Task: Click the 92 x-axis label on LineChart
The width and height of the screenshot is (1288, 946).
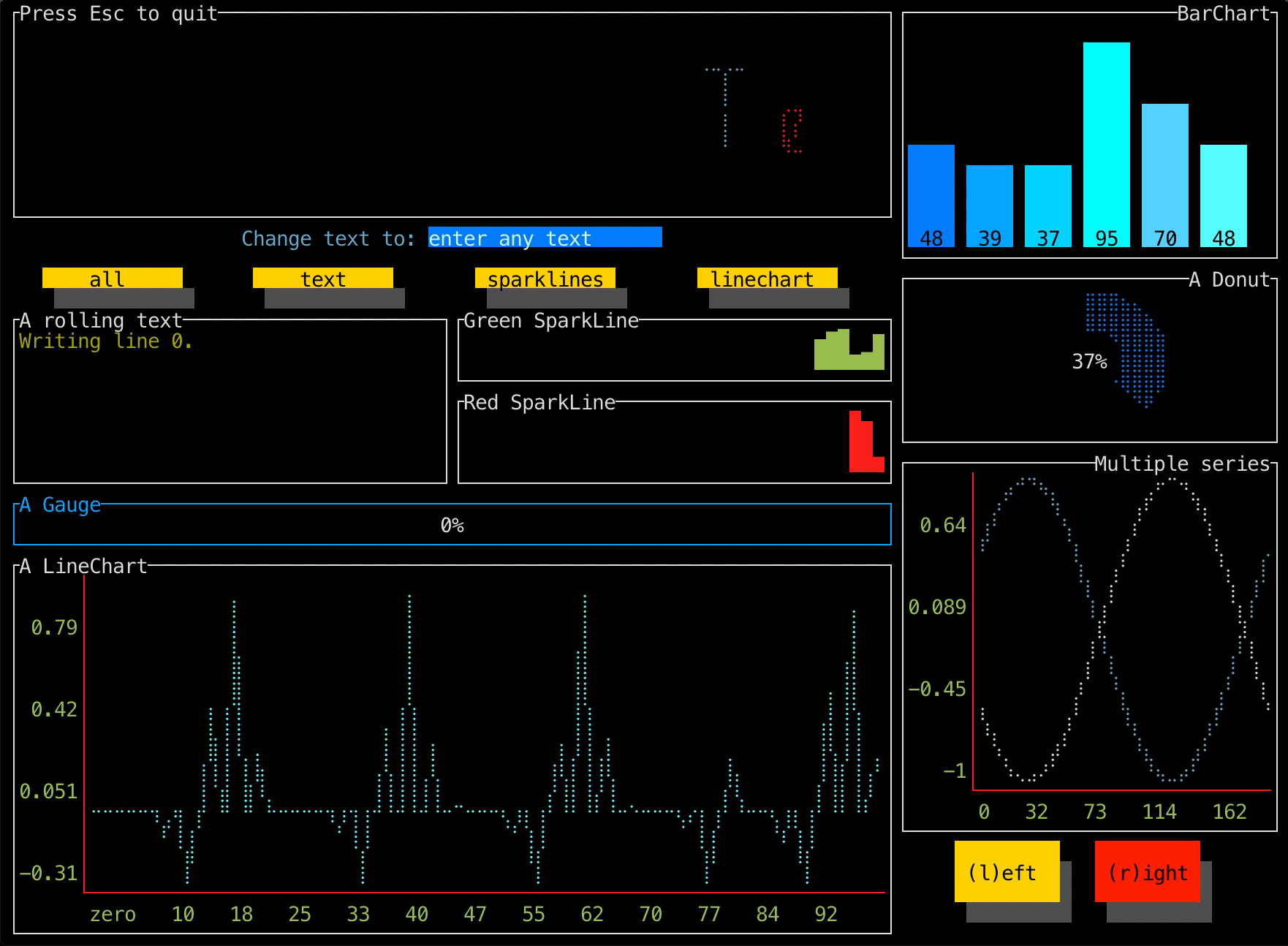Action: pos(826,914)
